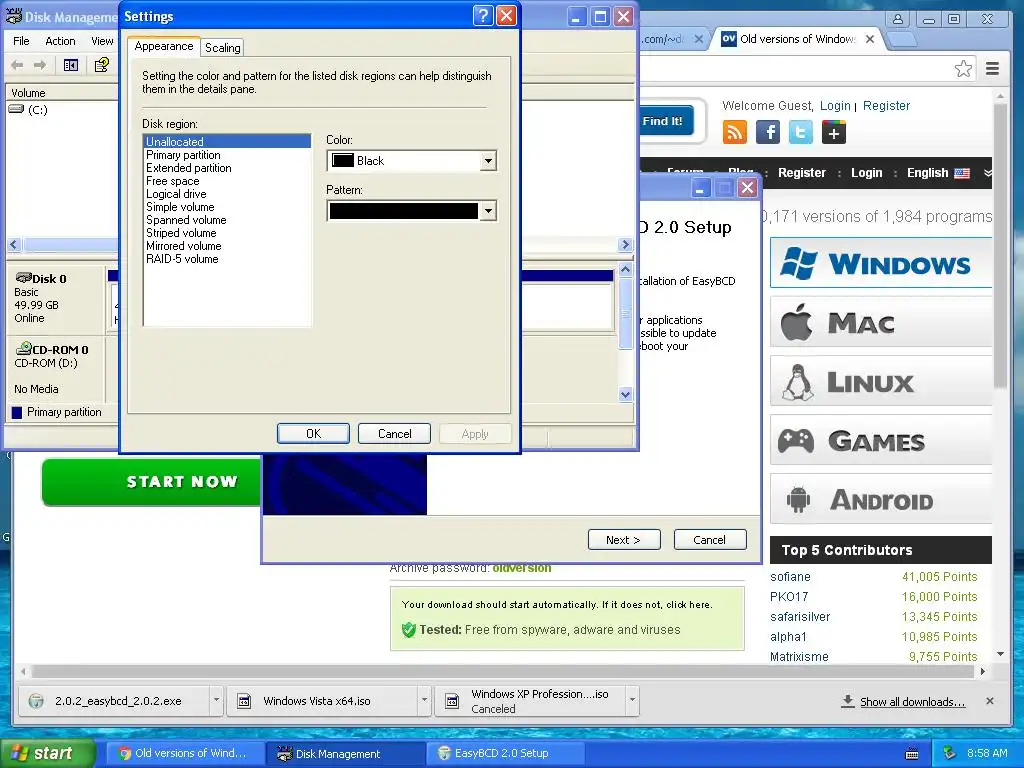This screenshot has width=1024, height=768.
Task: Open the Windows Vista x64.iso download arrow
Action: pos(424,701)
